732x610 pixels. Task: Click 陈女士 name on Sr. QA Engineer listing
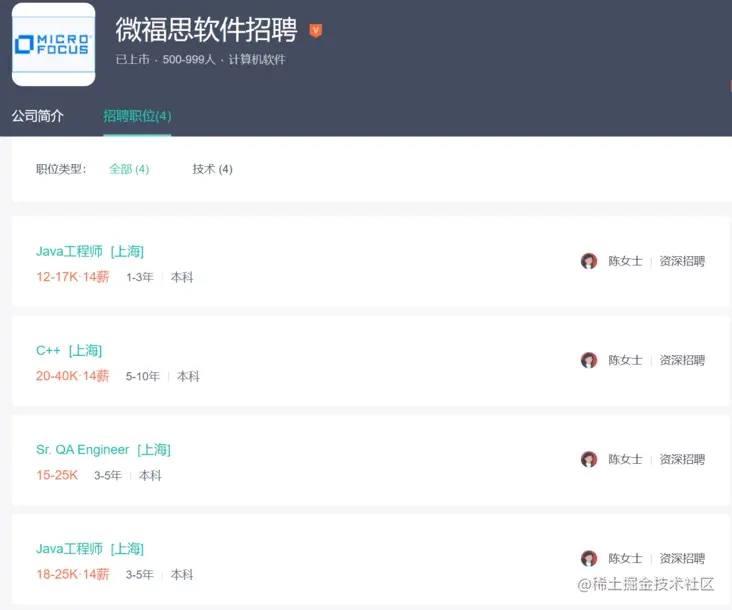[x=625, y=460]
